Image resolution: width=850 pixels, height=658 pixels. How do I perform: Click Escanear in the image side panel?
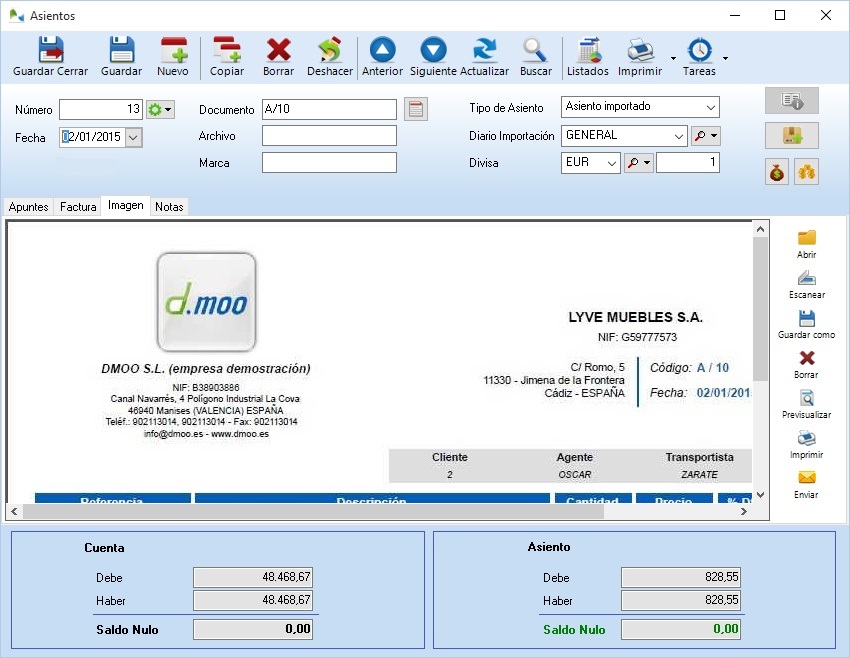click(x=806, y=285)
